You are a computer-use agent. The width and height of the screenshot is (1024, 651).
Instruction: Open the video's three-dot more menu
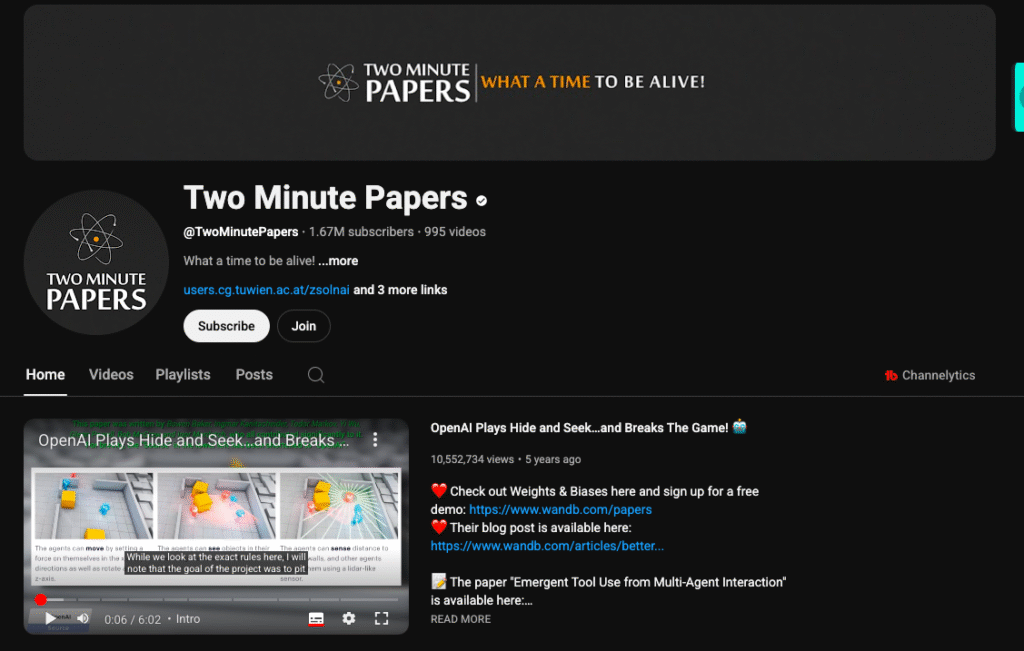375,440
